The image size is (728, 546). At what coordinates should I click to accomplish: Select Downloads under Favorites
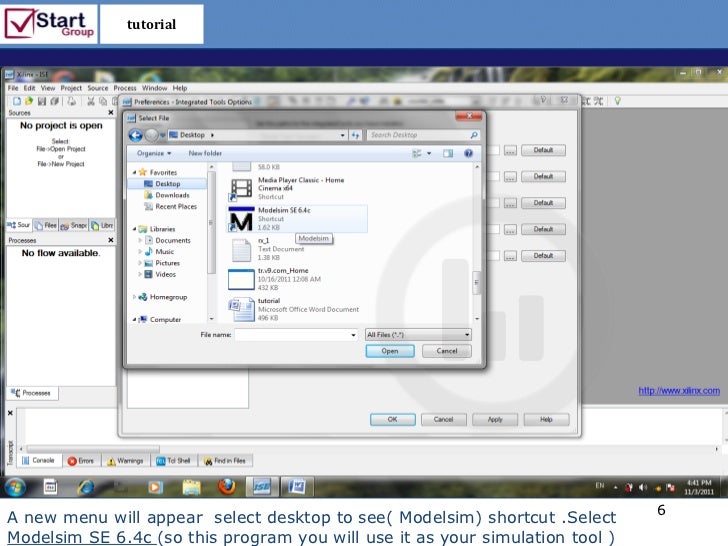pos(172,195)
